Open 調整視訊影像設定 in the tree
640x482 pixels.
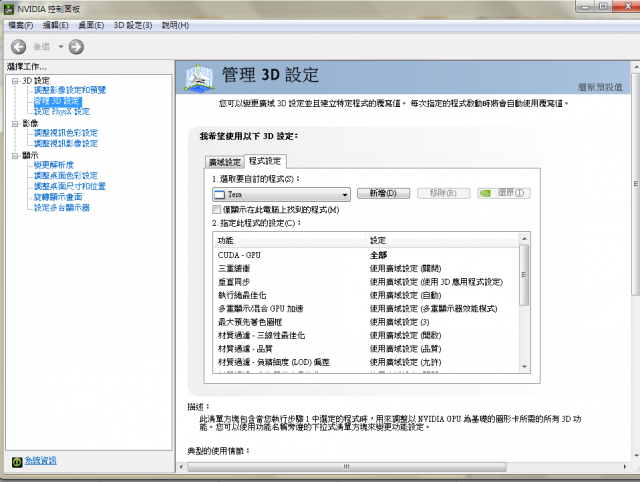coord(66,143)
